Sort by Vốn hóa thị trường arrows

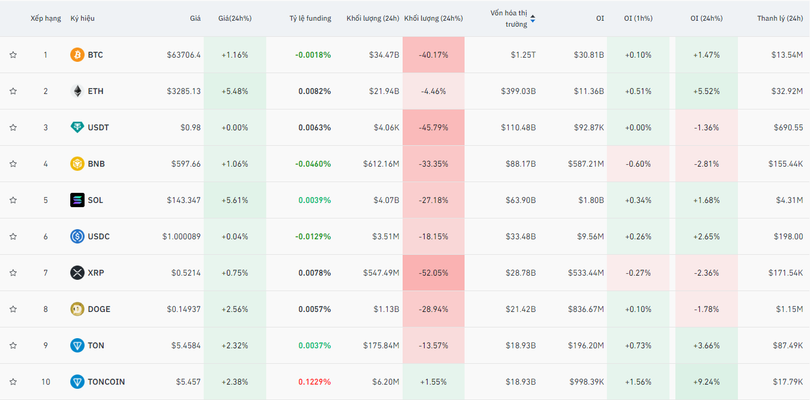[x=532, y=18]
